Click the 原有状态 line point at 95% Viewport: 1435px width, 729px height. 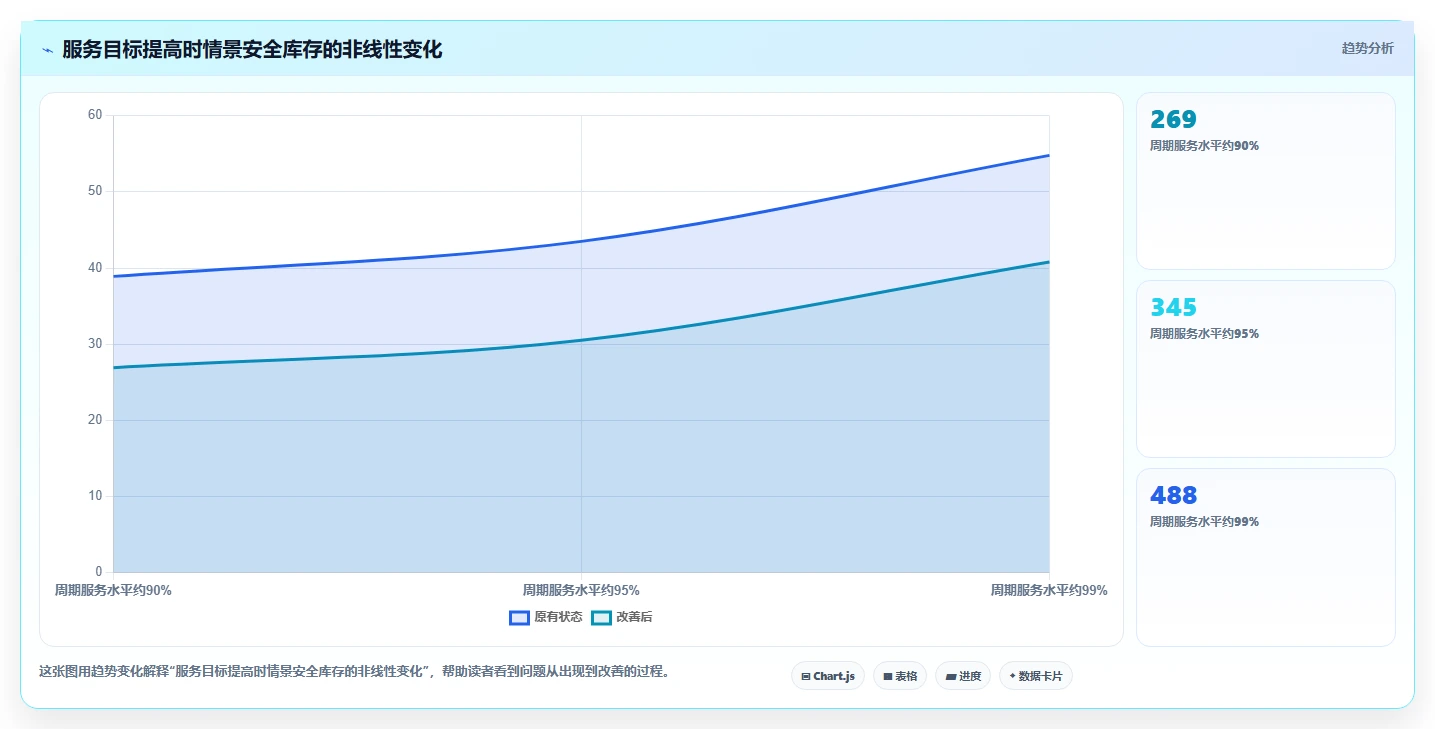581,241
